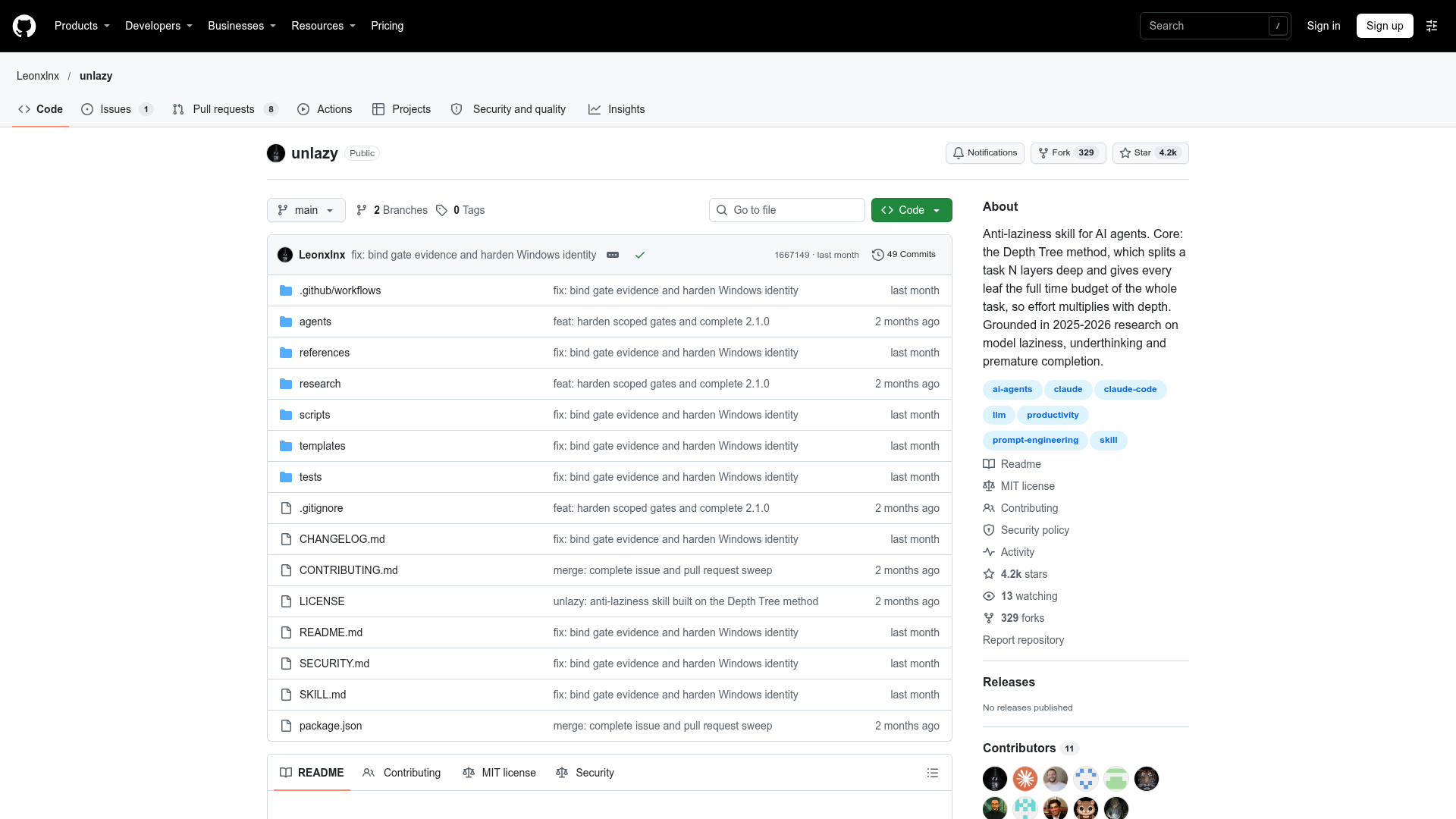The width and height of the screenshot is (1456, 819).
Task: Open the green Code dropdown
Action: pyautogui.click(x=912, y=210)
